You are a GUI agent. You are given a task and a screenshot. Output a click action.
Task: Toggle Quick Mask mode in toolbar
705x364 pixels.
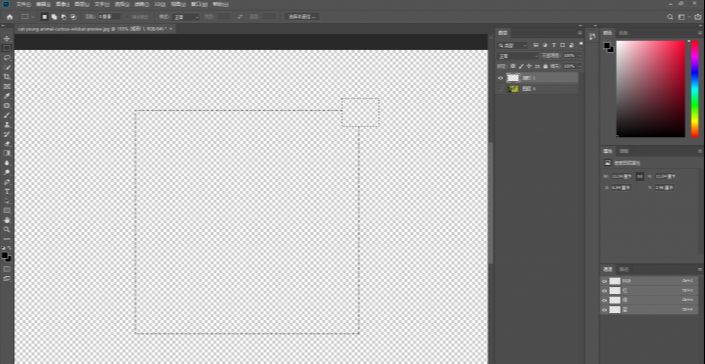pyautogui.click(x=7, y=269)
